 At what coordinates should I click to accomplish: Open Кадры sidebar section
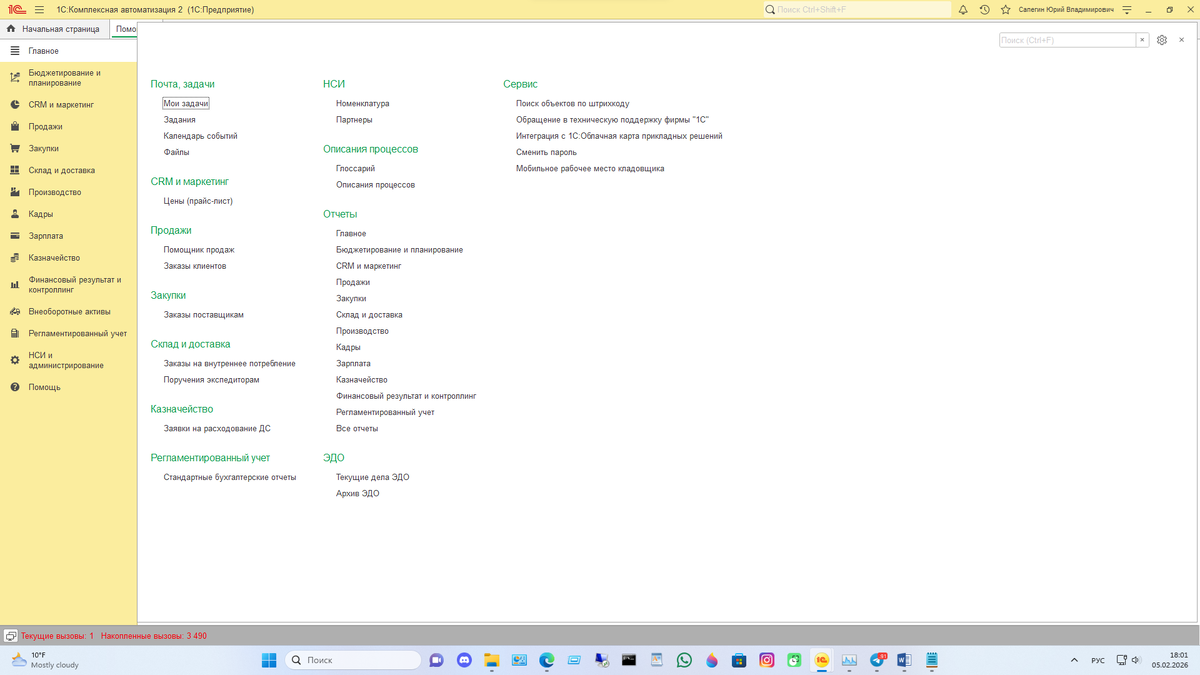[68, 214]
